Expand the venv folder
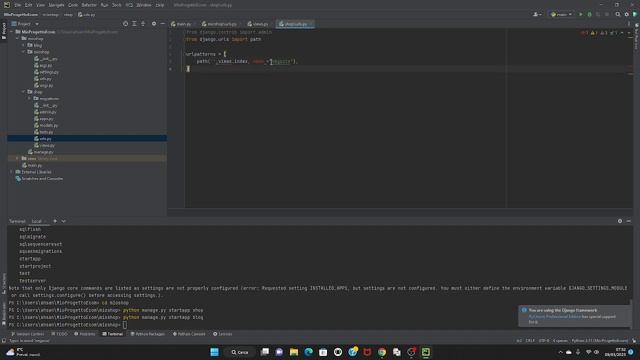Viewport: 640px width, 360px height. tap(17, 158)
